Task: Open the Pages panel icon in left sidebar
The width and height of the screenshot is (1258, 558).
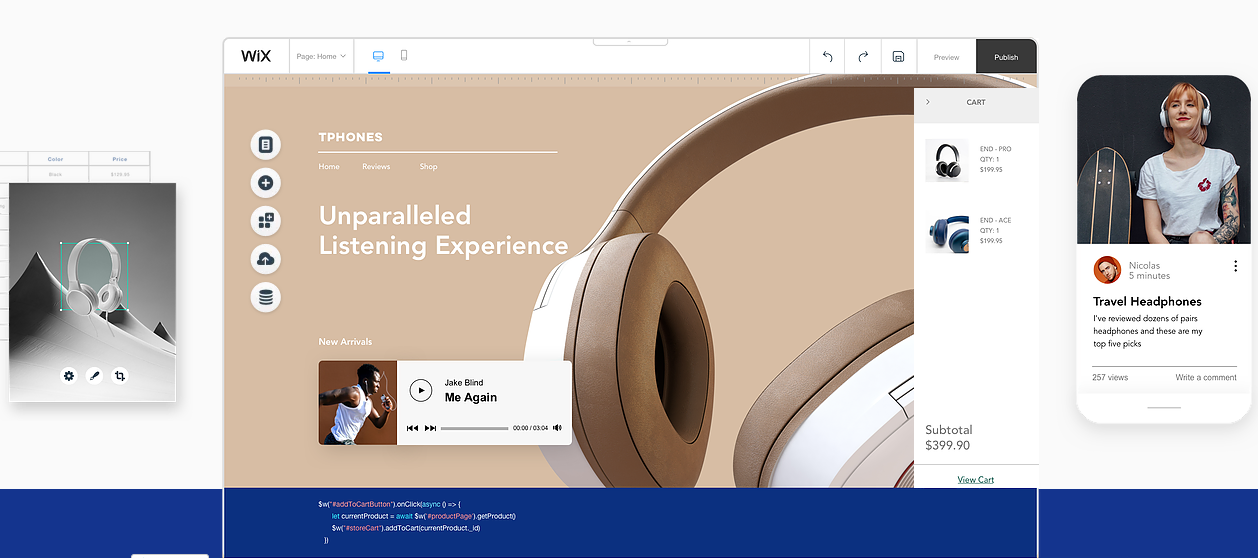Action: pos(265,145)
